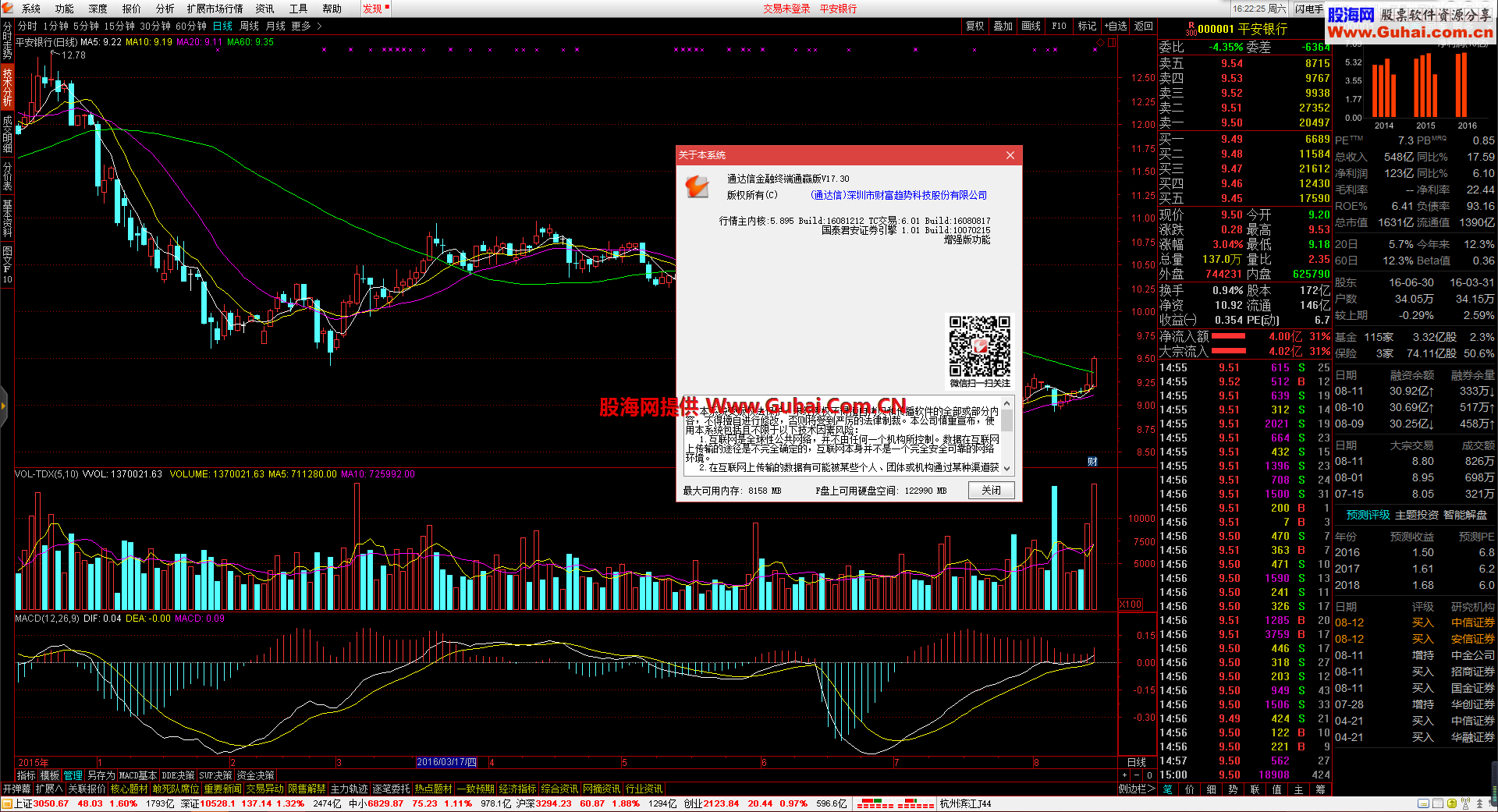This screenshot has width=1498, height=812.
Task: Select the 基本资料 sidebar tab
Action: (7, 218)
